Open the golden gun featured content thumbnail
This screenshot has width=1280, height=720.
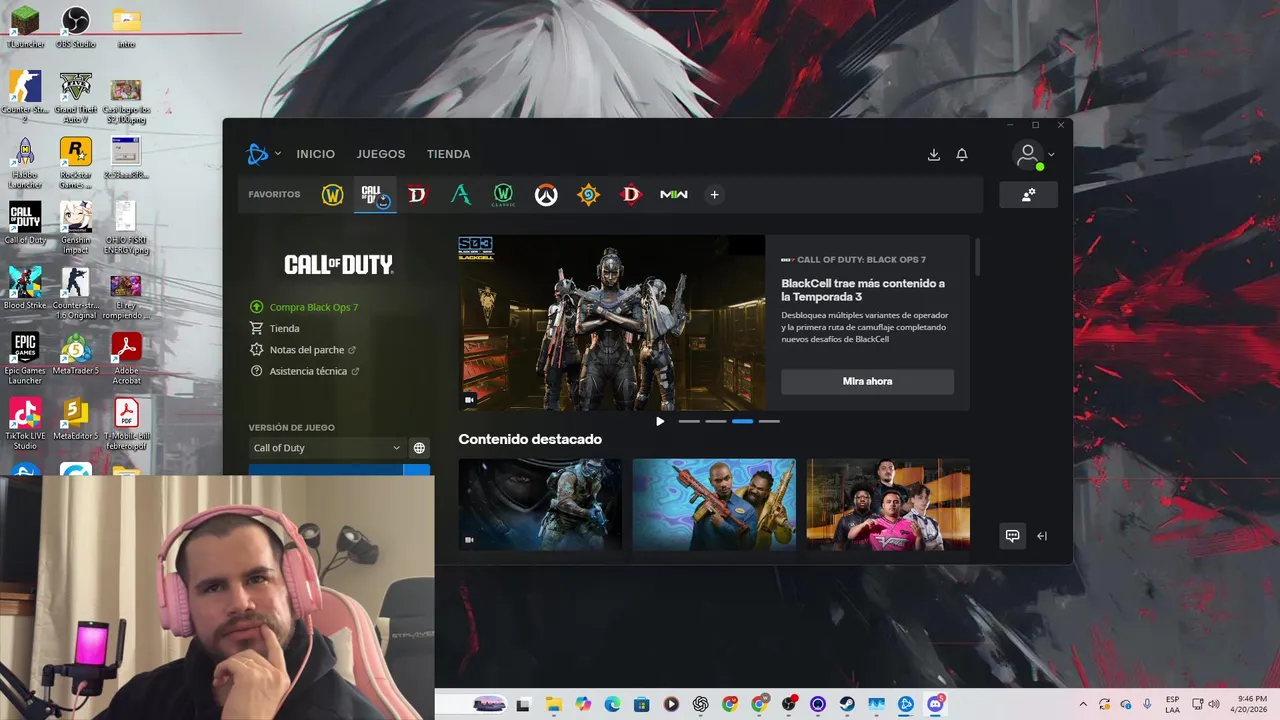point(714,504)
